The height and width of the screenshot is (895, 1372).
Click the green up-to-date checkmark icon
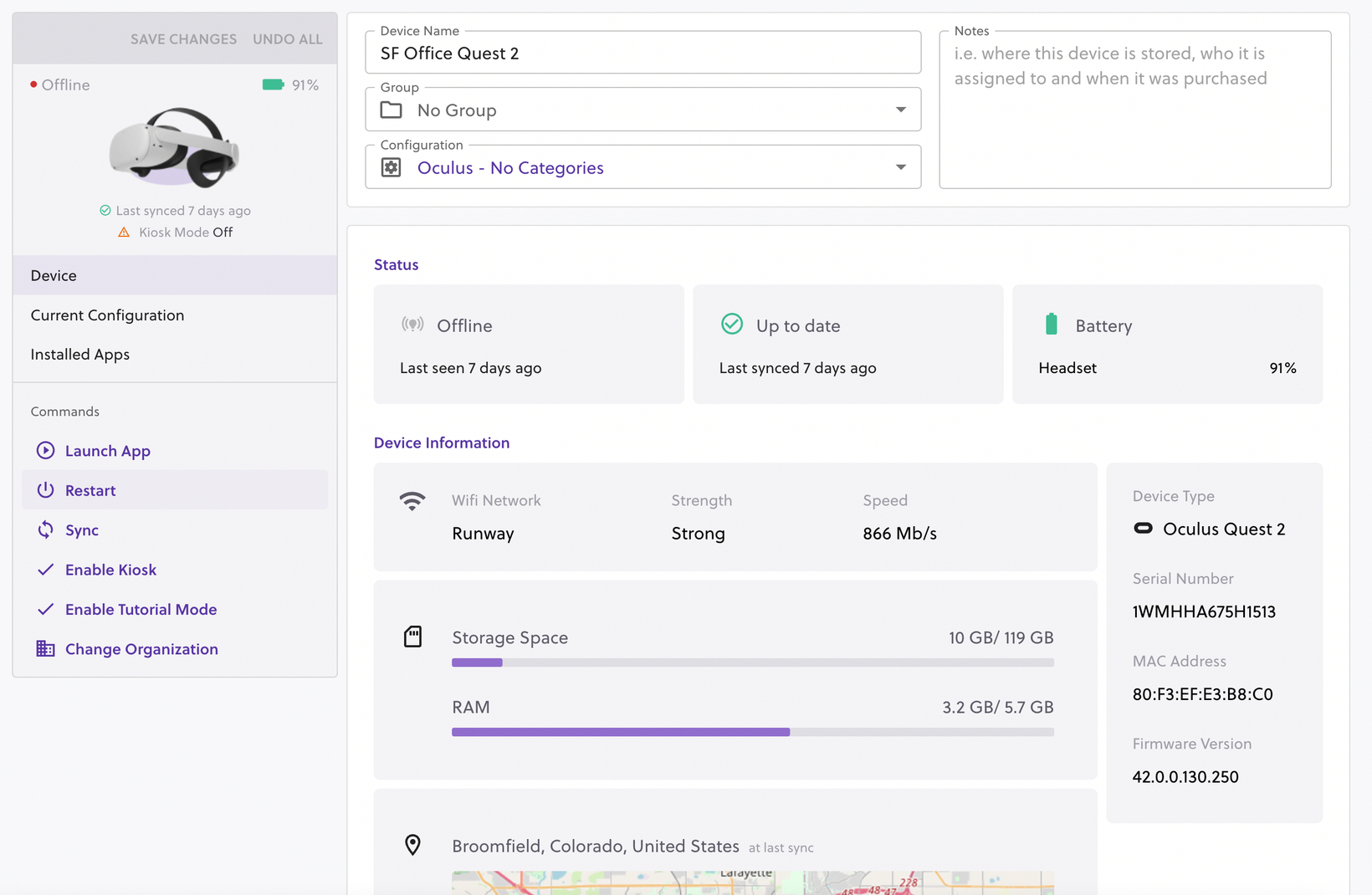point(732,324)
